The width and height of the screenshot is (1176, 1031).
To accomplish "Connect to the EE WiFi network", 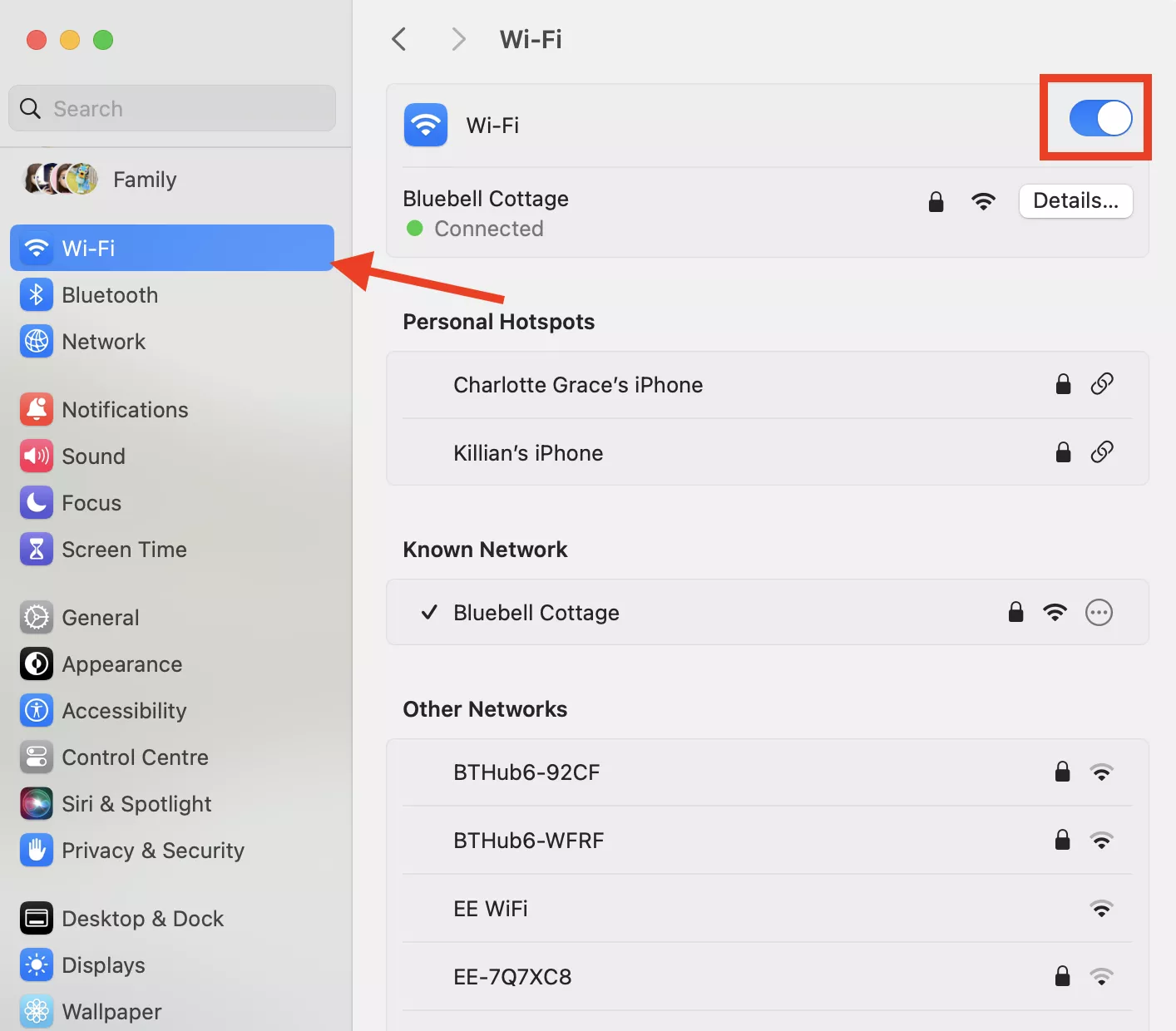I will [491, 909].
